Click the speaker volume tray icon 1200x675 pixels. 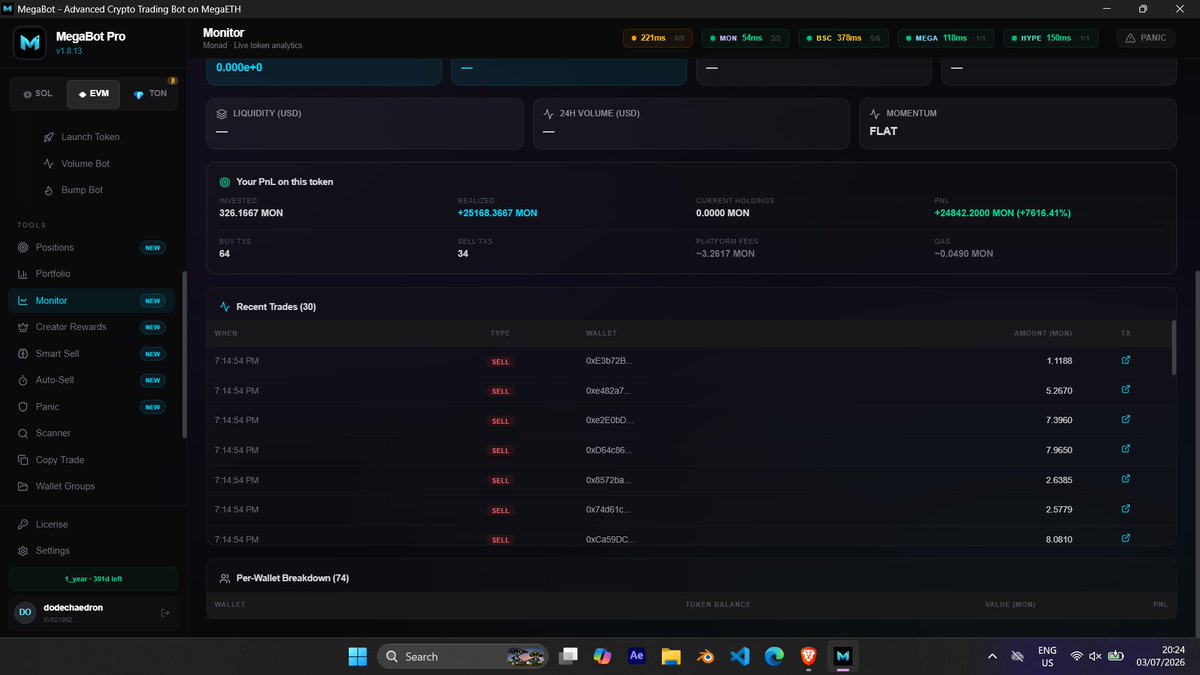pyautogui.click(x=1096, y=656)
